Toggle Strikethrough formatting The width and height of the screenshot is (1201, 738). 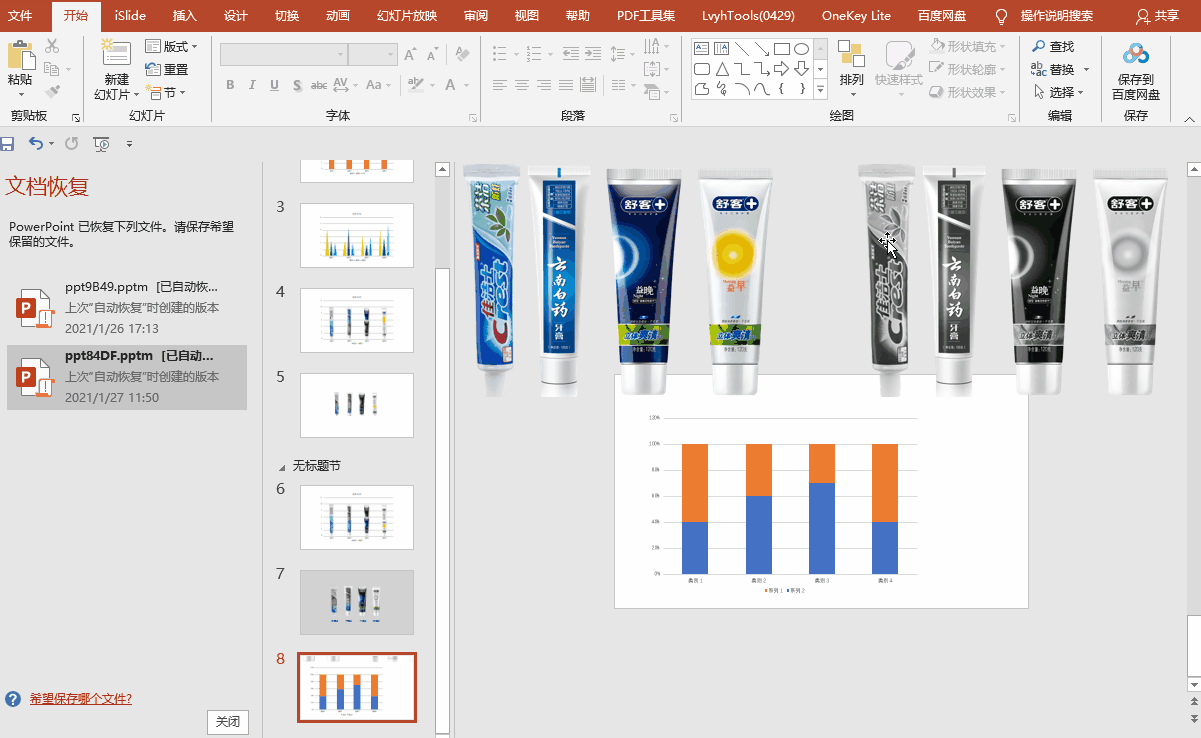click(x=318, y=86)
